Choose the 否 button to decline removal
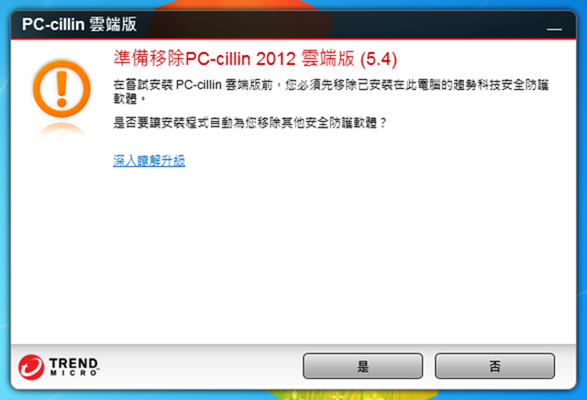587x400 pixels. (x=495, y=366)
